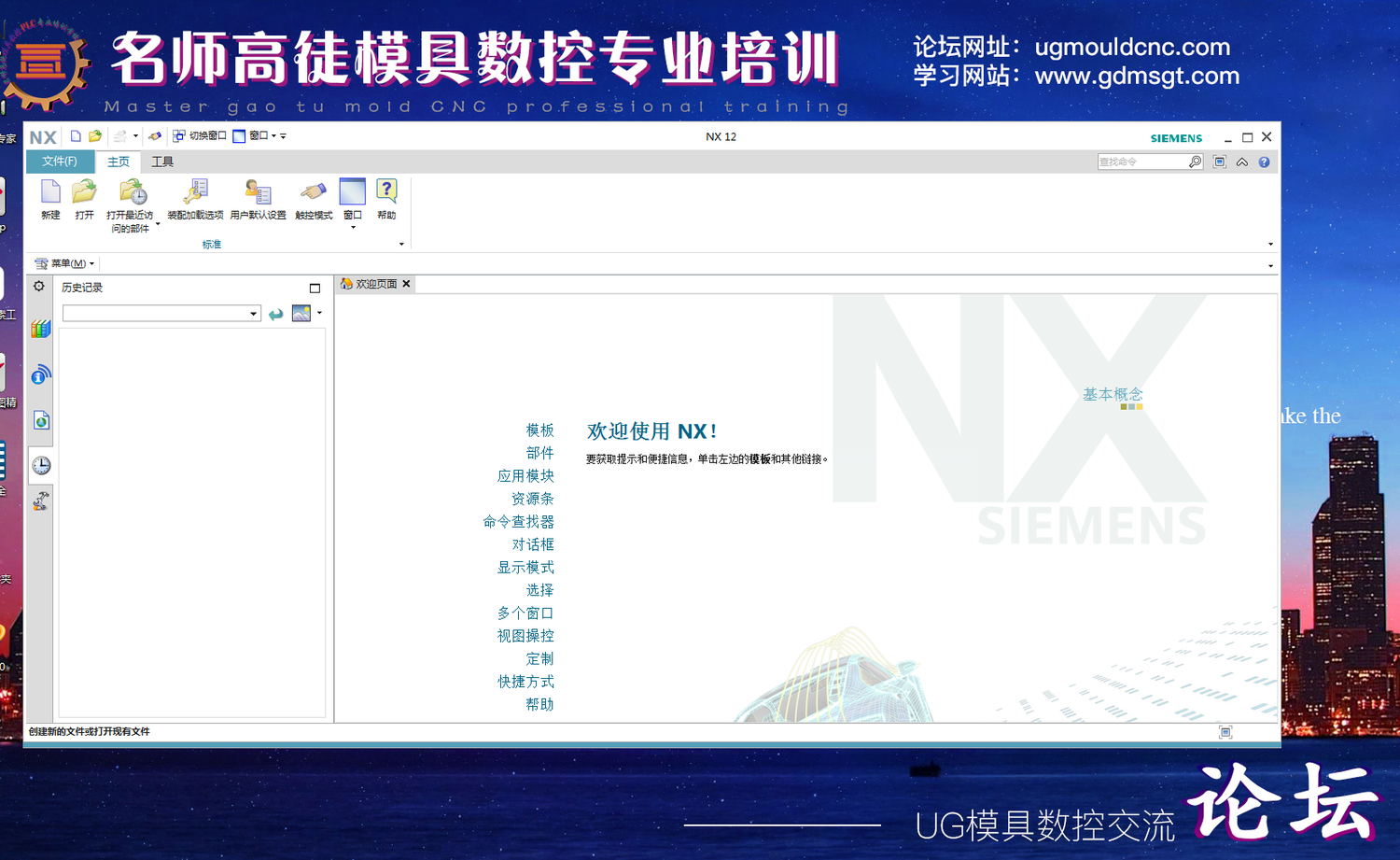Click the teal return arrow in history panel

click(x=275, y=315)
